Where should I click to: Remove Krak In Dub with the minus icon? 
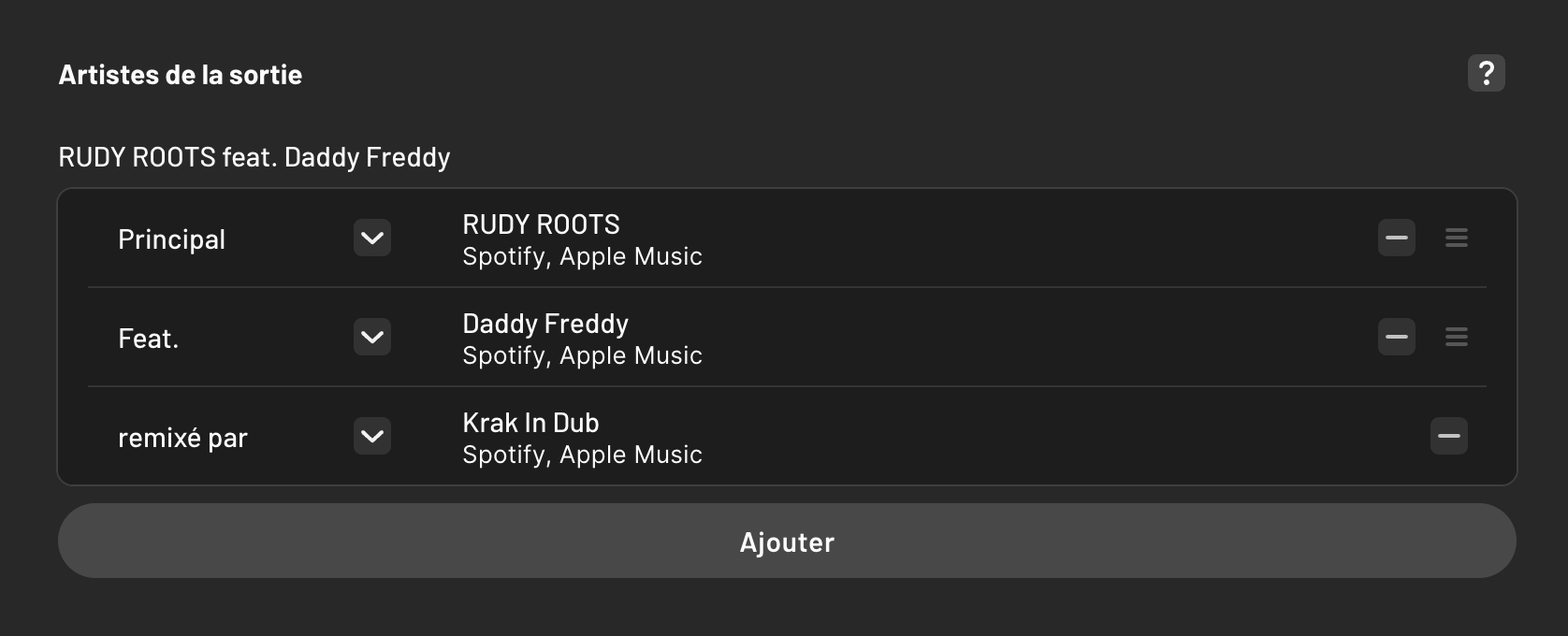click(1448, 436)
